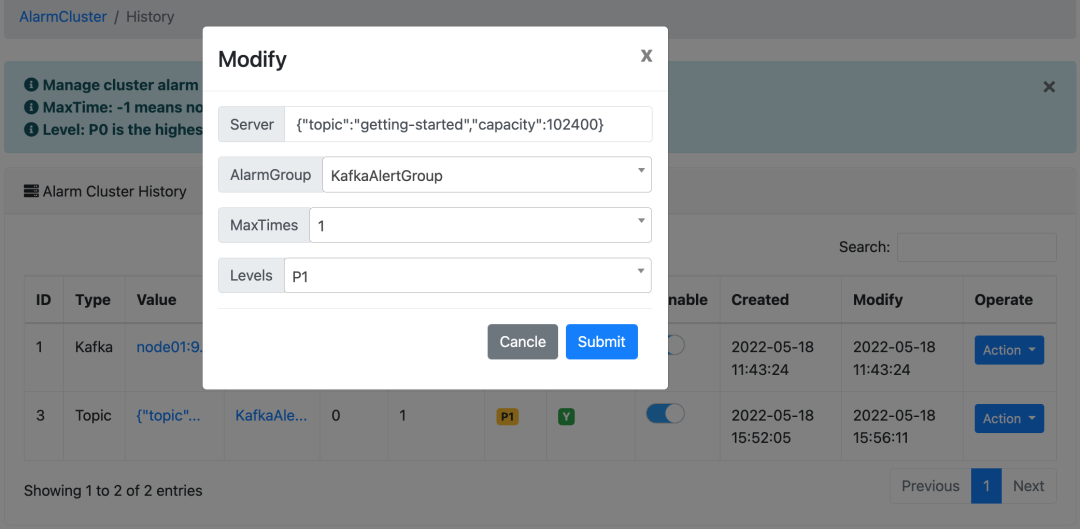1080x529 pixels.
Task: Click the Alarm Cluster History list icon
Action: 31,191
